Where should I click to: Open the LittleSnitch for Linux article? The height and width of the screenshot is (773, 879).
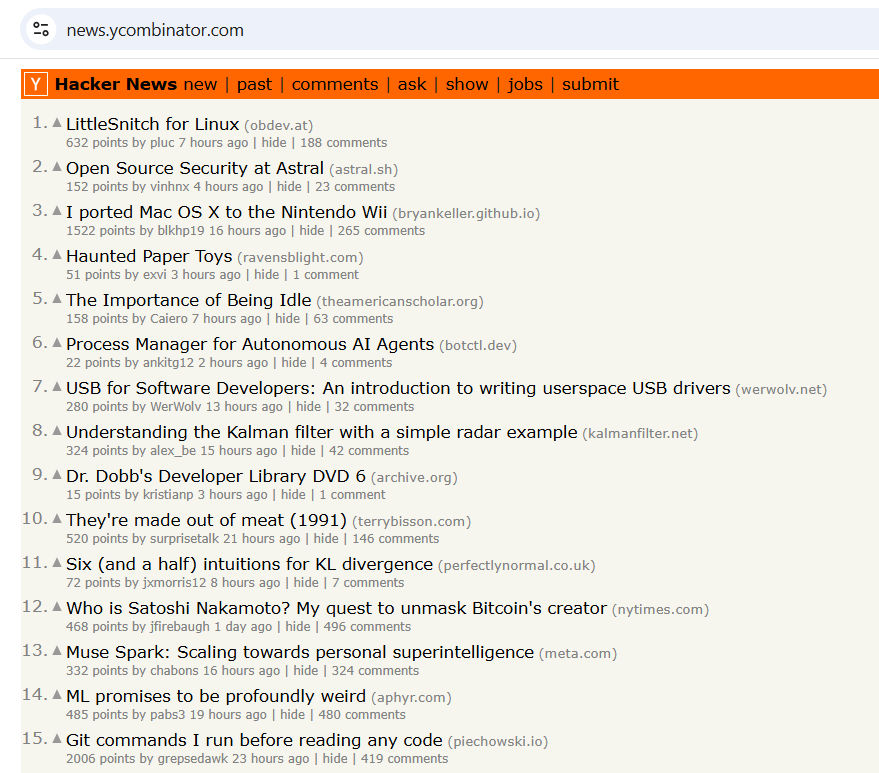point(152,124)
